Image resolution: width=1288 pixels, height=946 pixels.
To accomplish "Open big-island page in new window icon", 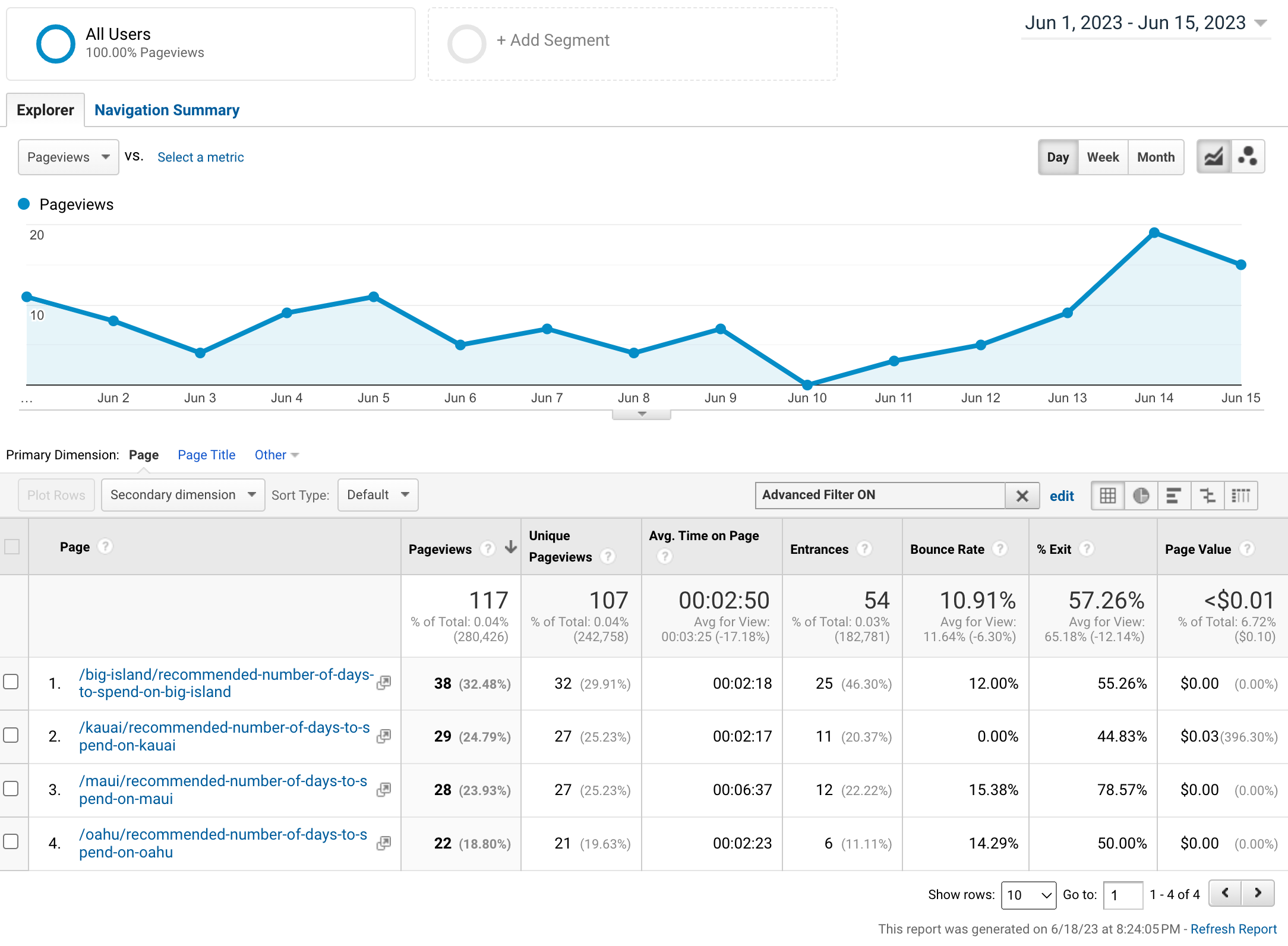I will coord(384,683).
